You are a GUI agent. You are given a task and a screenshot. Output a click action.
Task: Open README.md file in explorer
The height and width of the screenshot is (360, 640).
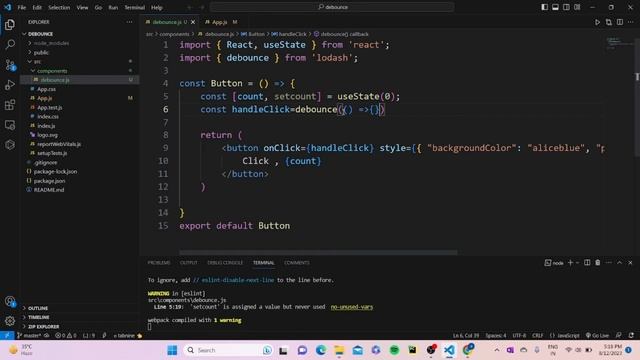pyautogui.click(x=49, y=190)
